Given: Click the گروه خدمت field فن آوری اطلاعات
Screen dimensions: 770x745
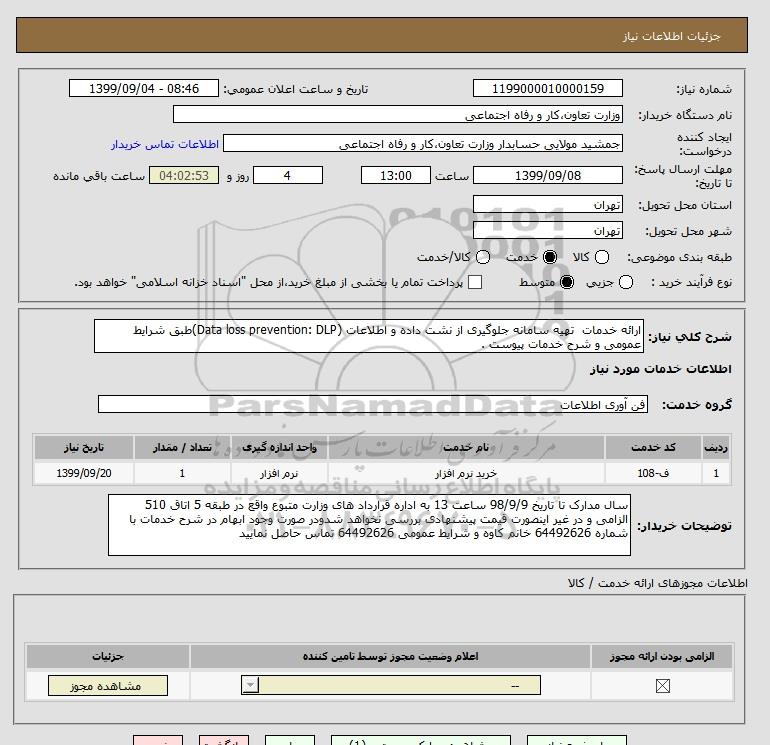Looking at the screenshot, I should point(373,404).
